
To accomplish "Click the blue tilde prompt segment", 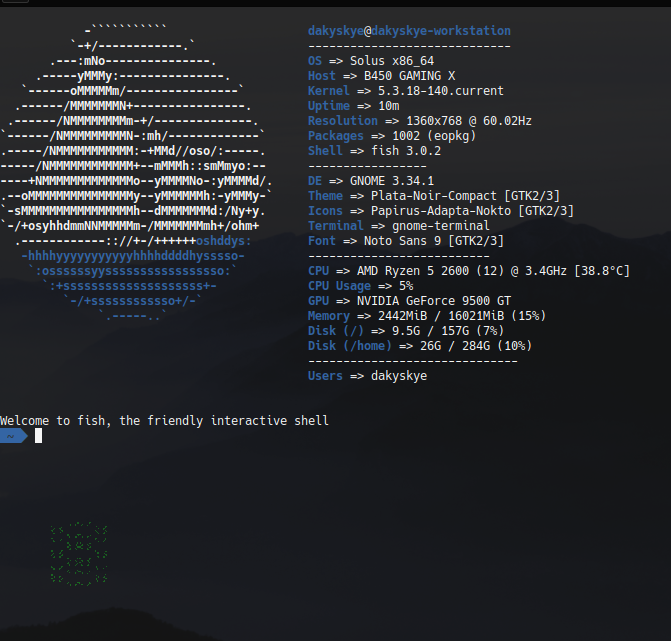I will 12,436.
